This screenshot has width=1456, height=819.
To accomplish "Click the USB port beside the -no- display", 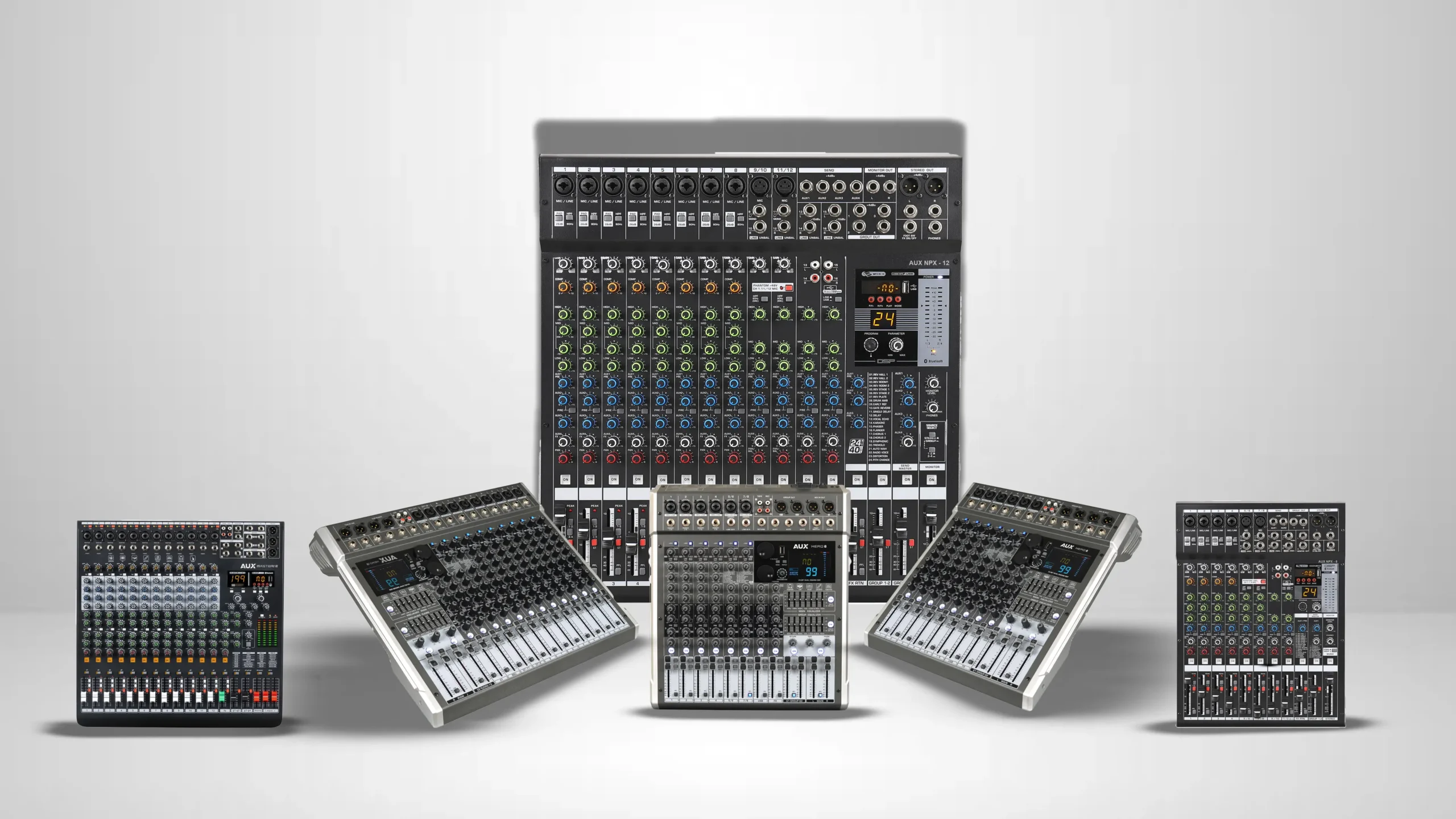I will 905,287.
